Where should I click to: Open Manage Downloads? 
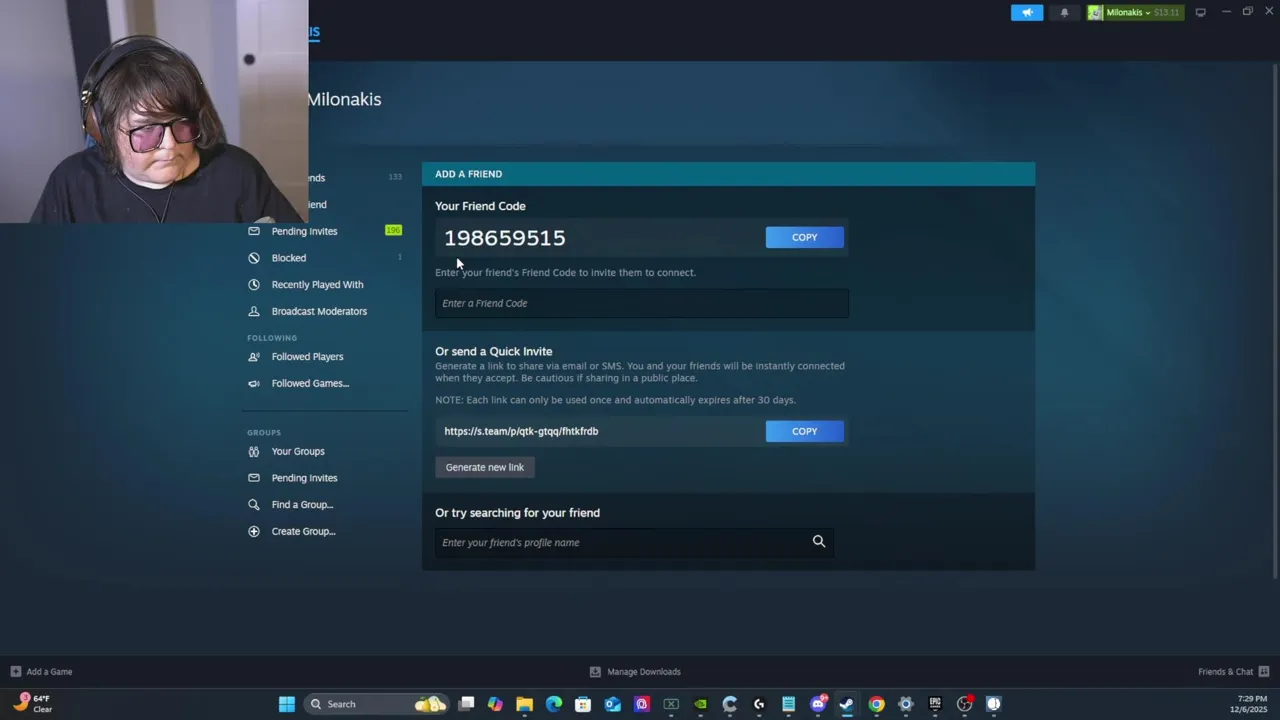635,672
